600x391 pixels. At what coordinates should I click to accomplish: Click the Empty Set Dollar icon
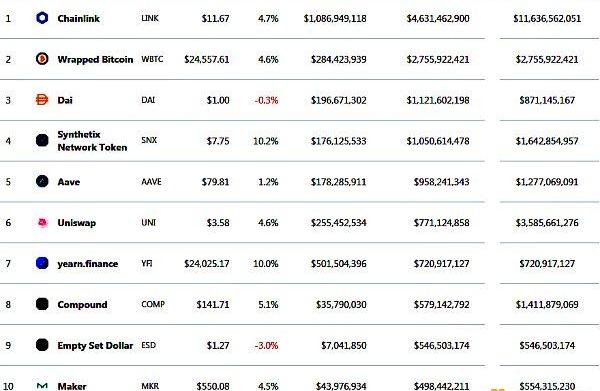coord(42,345)
